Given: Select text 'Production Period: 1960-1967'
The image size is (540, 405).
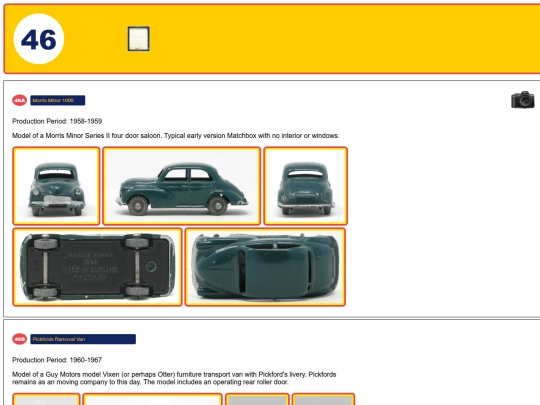Looking at the screenshot, I should (57, 360).
